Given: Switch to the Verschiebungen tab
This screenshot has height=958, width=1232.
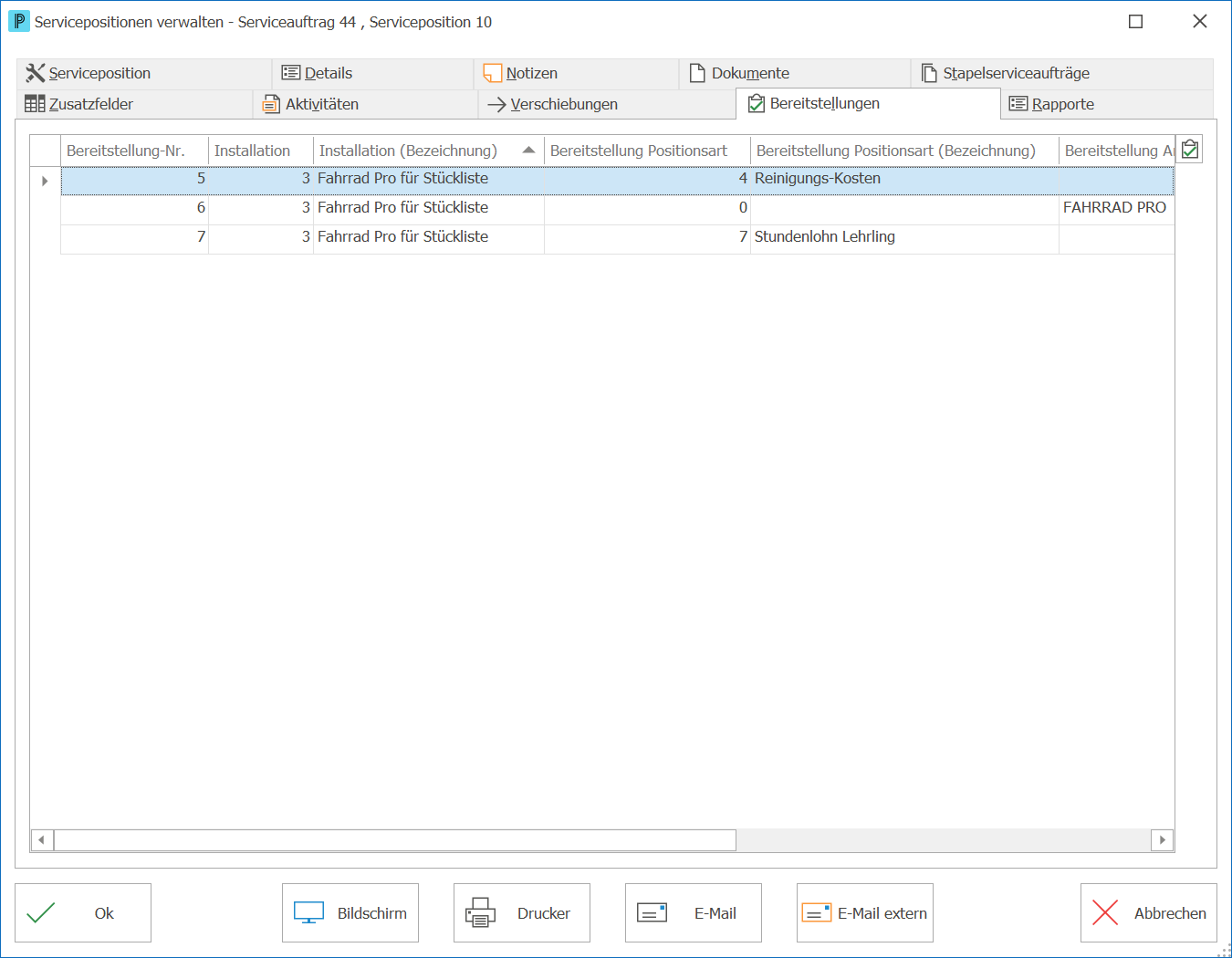Looking at the screenshot, I should pos(607,104).
